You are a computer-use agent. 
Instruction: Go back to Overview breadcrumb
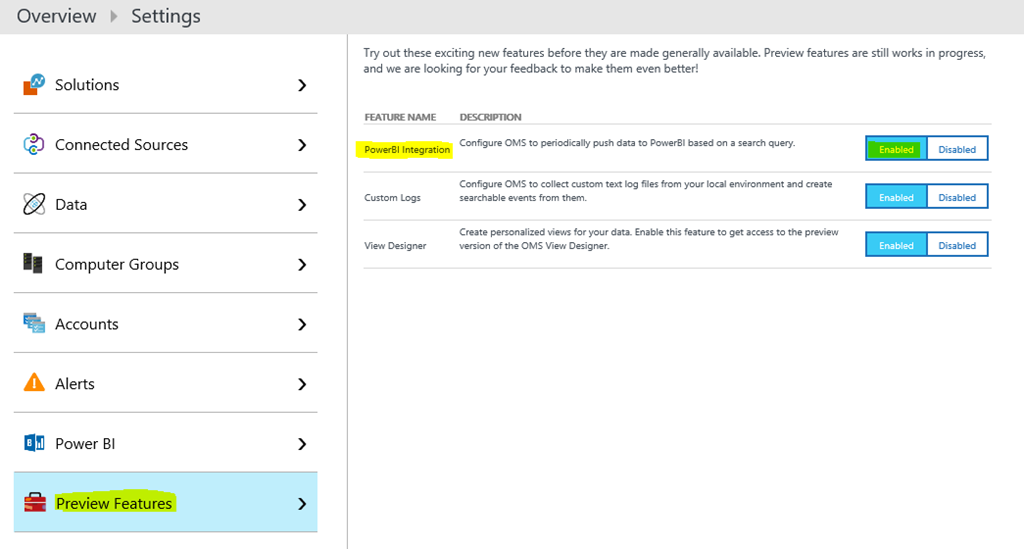pos(56,16)
